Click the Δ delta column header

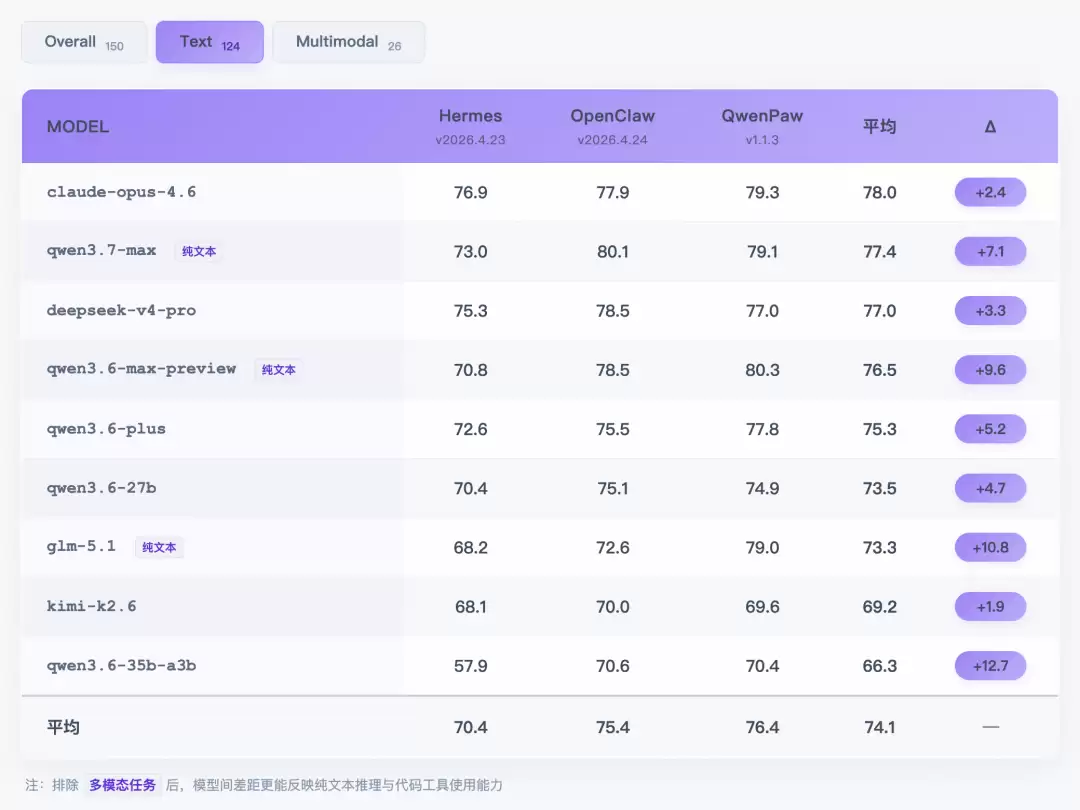click(990, 127)
